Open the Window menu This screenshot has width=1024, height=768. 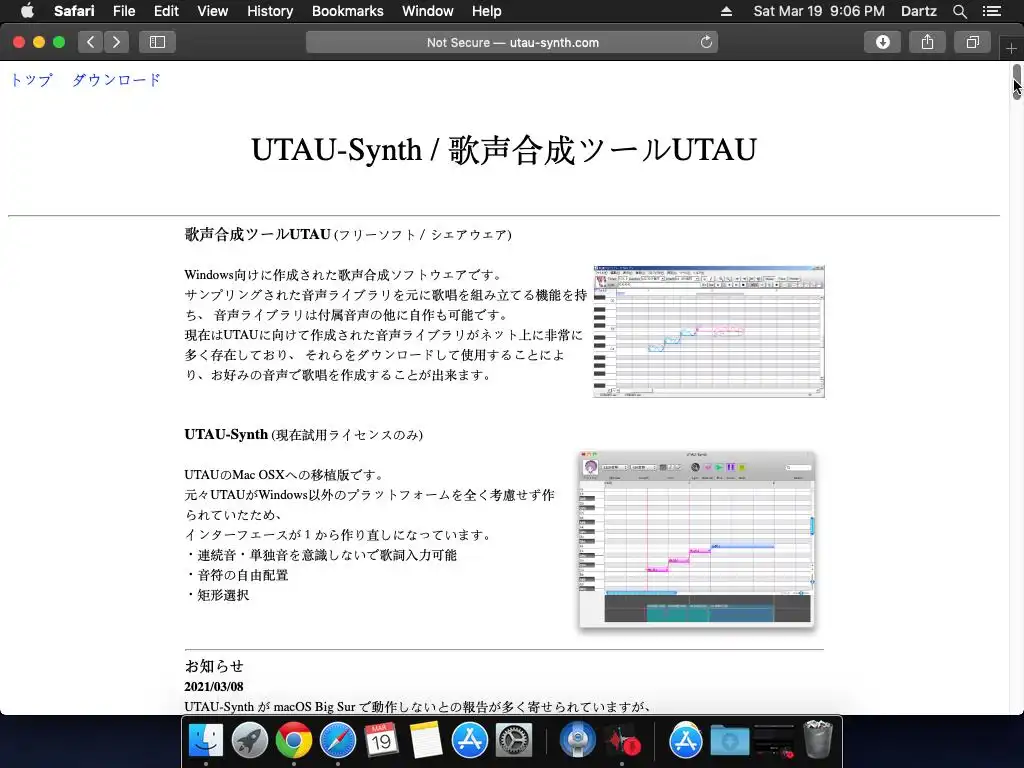click(427, 11)
